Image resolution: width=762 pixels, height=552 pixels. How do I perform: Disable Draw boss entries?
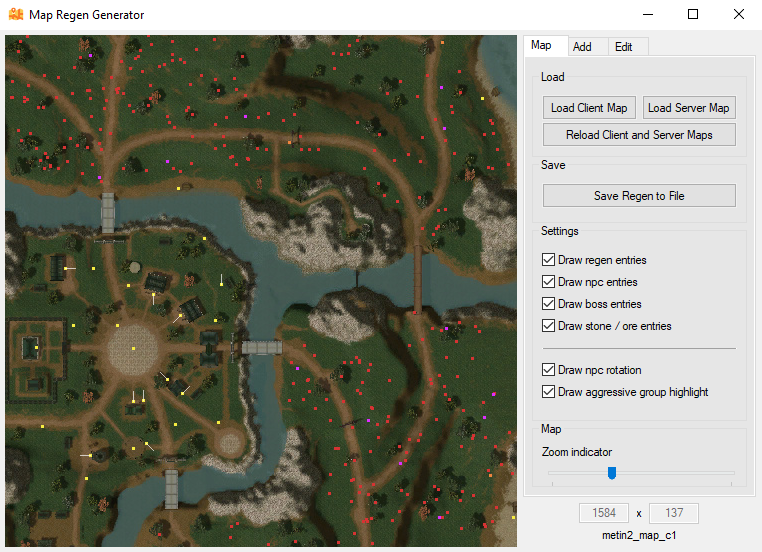tap(548, 304)
